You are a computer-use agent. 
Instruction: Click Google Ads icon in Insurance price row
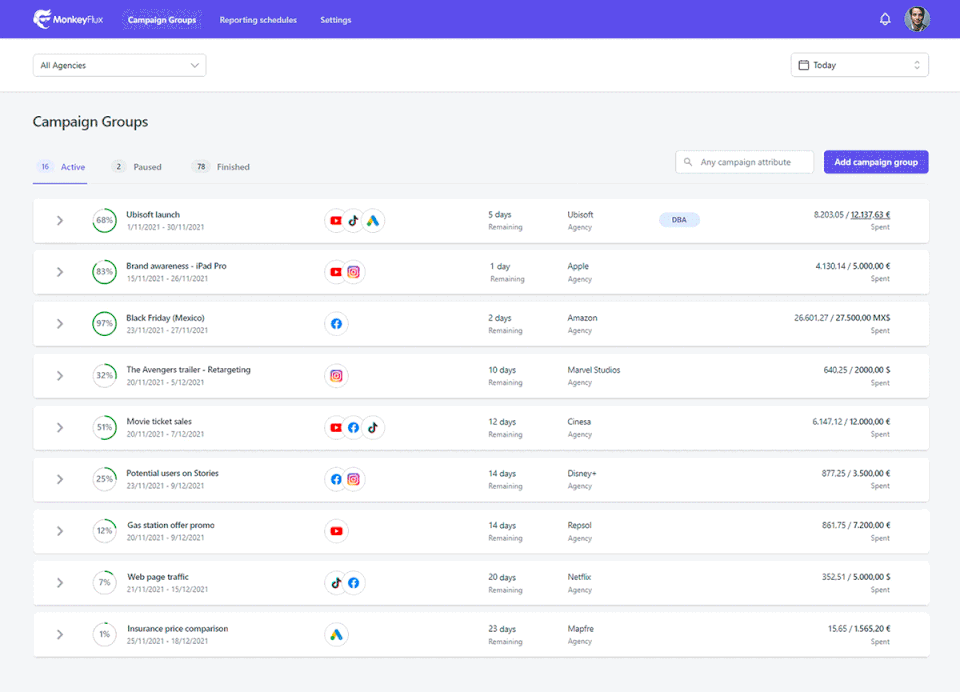(x=336, y=634)
